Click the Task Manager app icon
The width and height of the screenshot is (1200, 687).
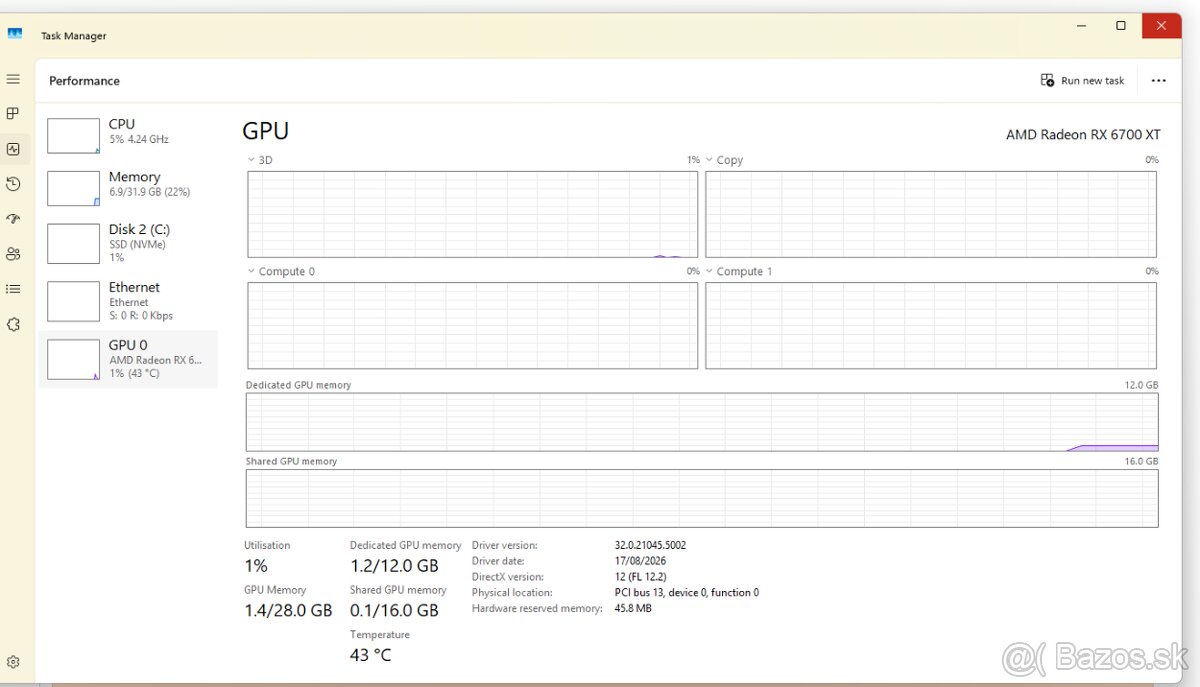[x=15, y=34]
